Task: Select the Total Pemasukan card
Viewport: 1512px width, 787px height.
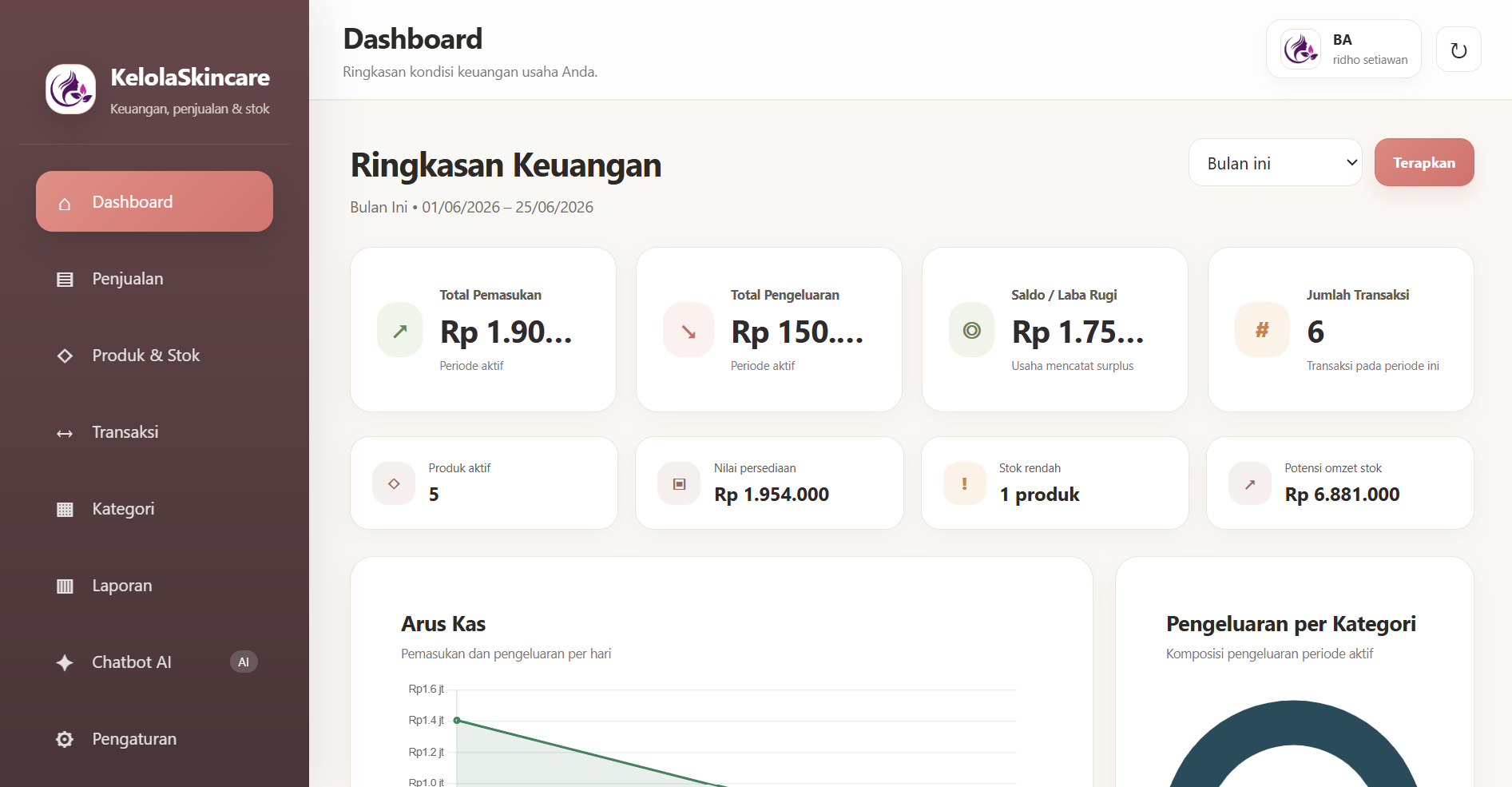Action: (483, 329)
